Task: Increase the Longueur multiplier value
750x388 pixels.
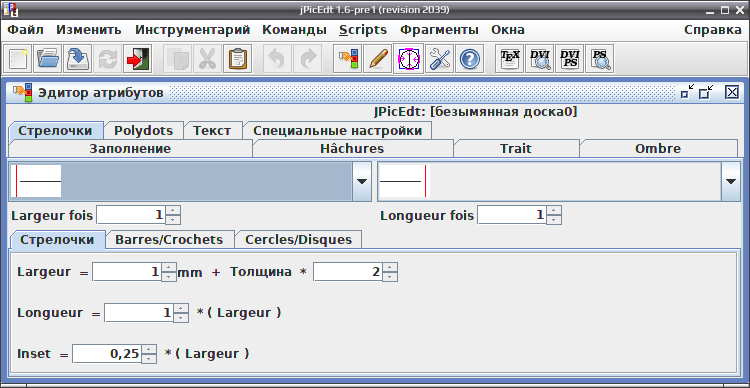Action: click(181, 309)
